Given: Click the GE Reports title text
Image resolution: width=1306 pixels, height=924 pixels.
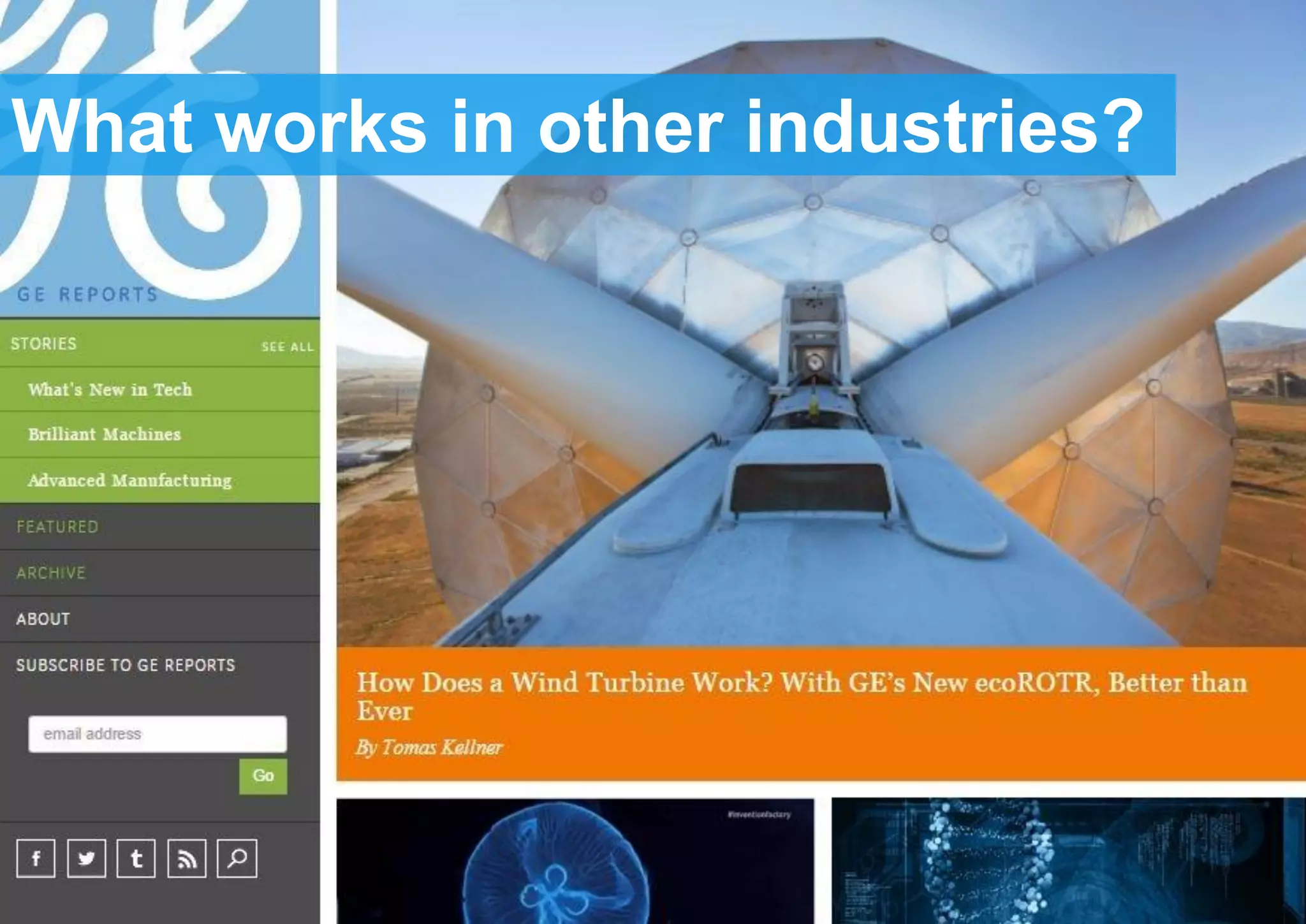Looking at the screenshot, I should tap(87, 295).
